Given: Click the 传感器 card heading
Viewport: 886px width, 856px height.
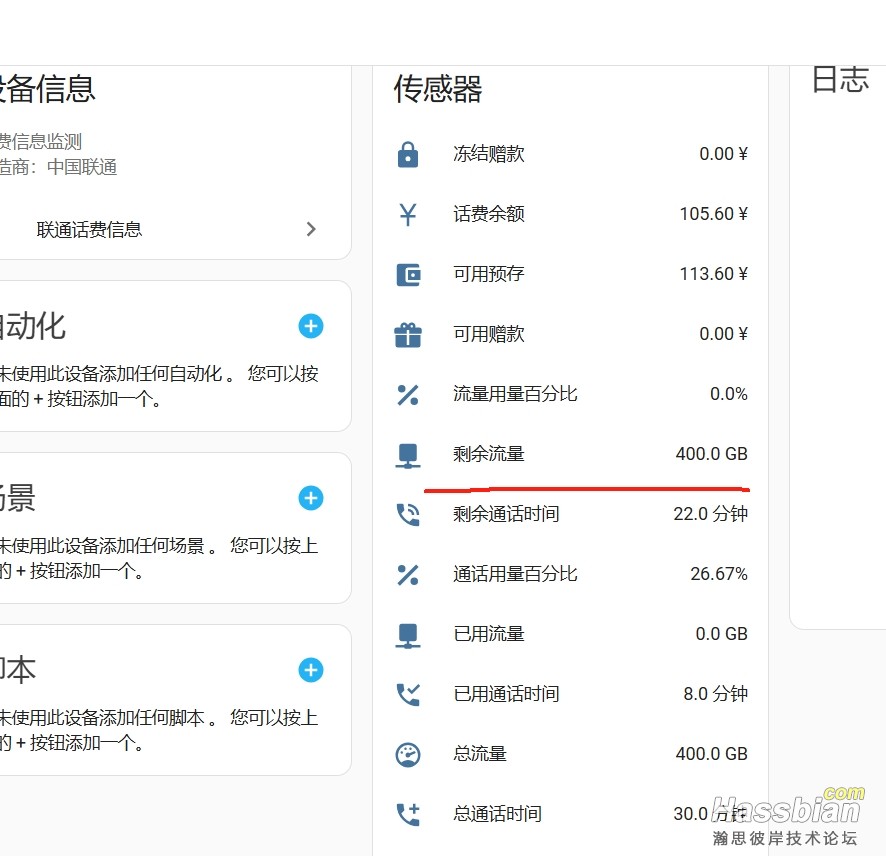Looking at the screenshot, I should (438, 89).
